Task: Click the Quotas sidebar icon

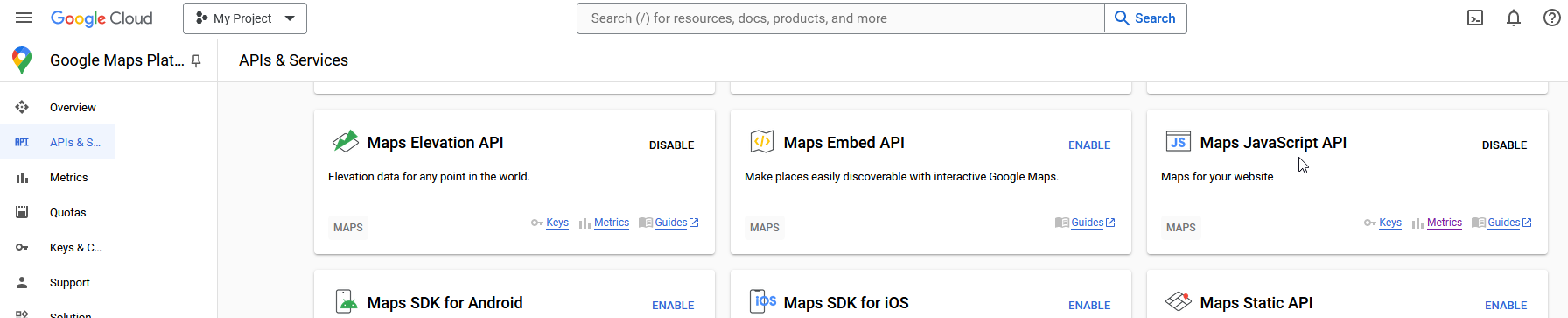Action: 22,212
